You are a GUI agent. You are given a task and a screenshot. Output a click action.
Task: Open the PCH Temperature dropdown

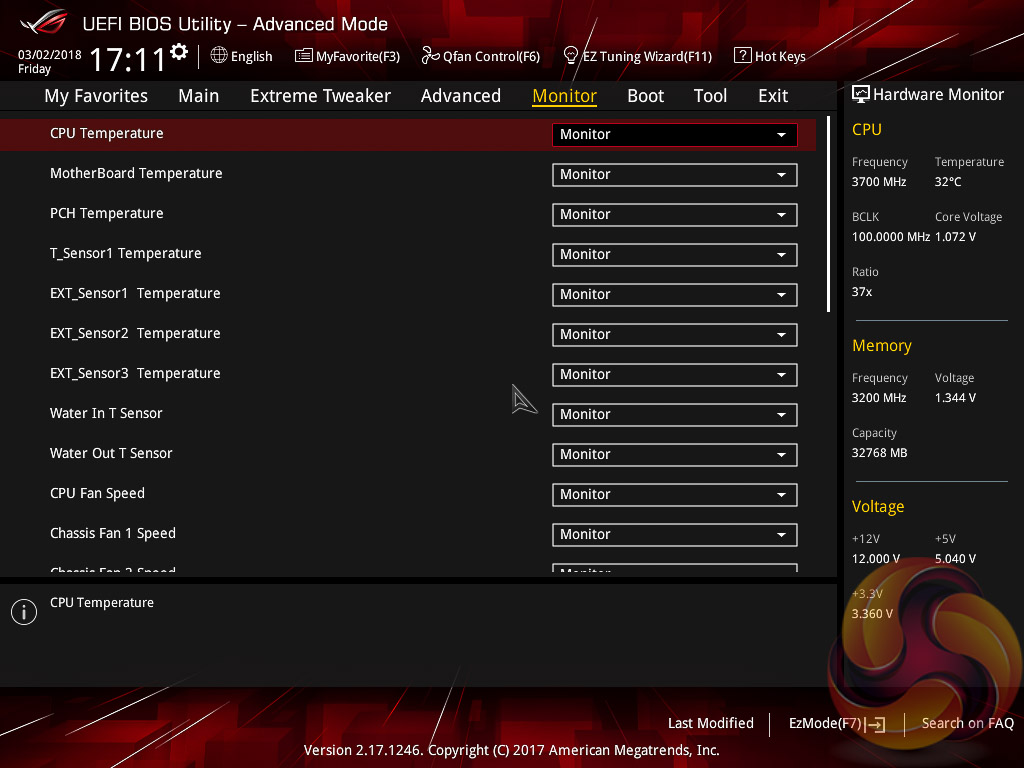[675, 214]
